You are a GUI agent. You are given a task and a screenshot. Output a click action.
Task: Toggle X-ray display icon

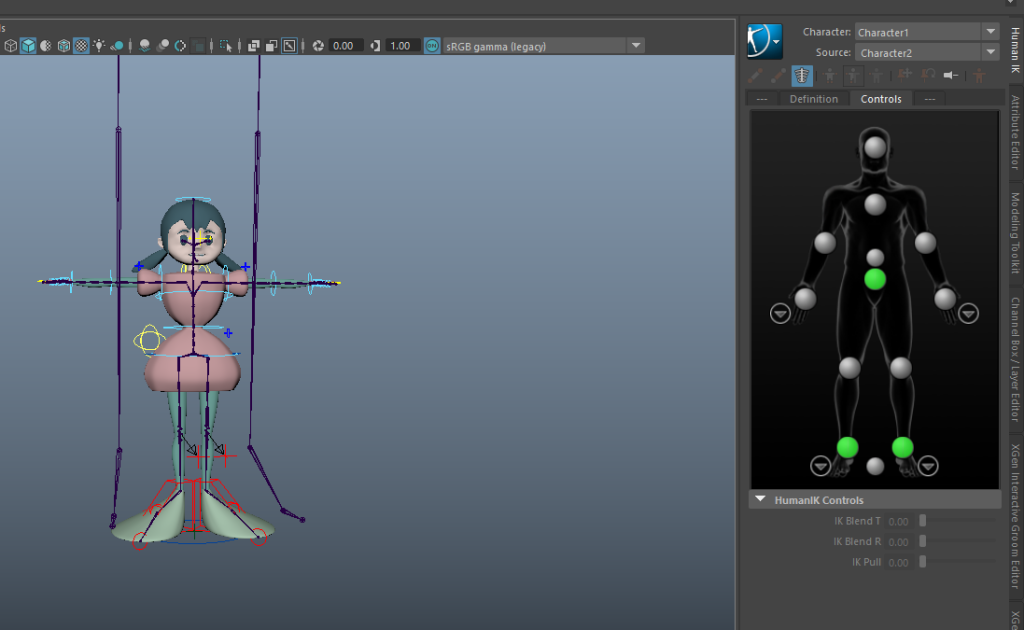click(253, 46)
